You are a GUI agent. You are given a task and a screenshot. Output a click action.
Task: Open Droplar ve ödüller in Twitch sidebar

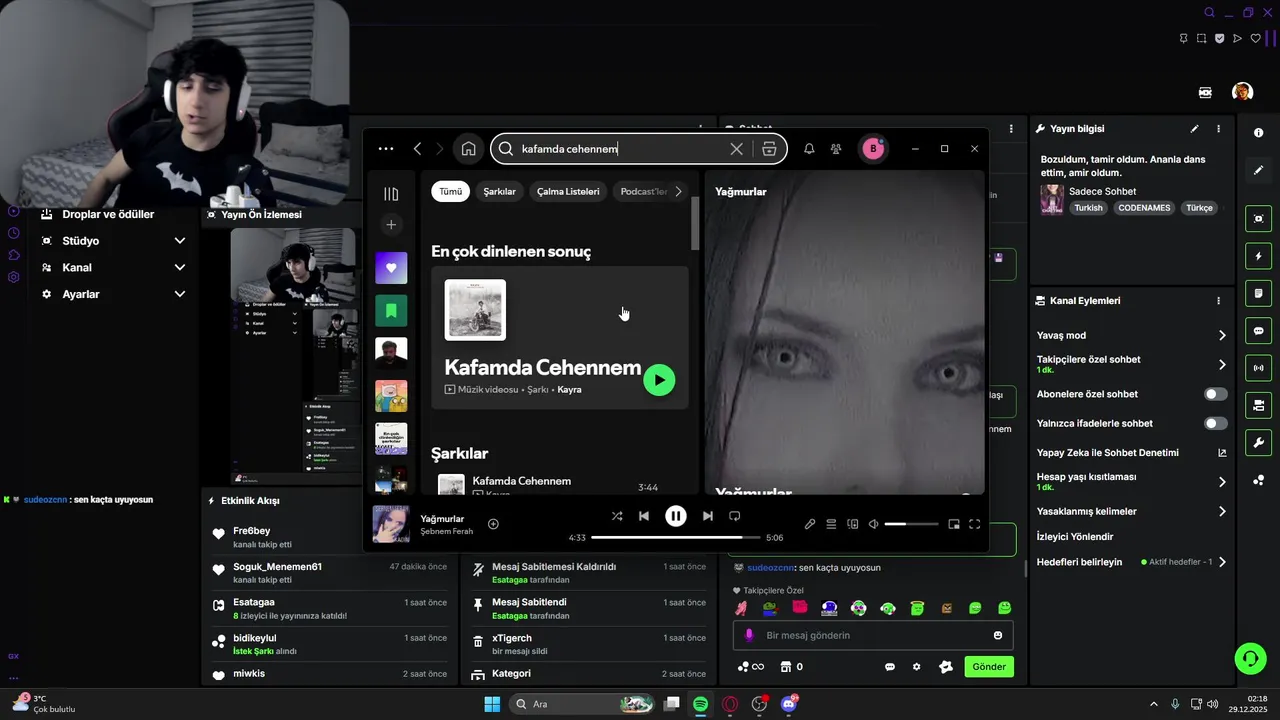pyautogui.click(x=108, y=214)
